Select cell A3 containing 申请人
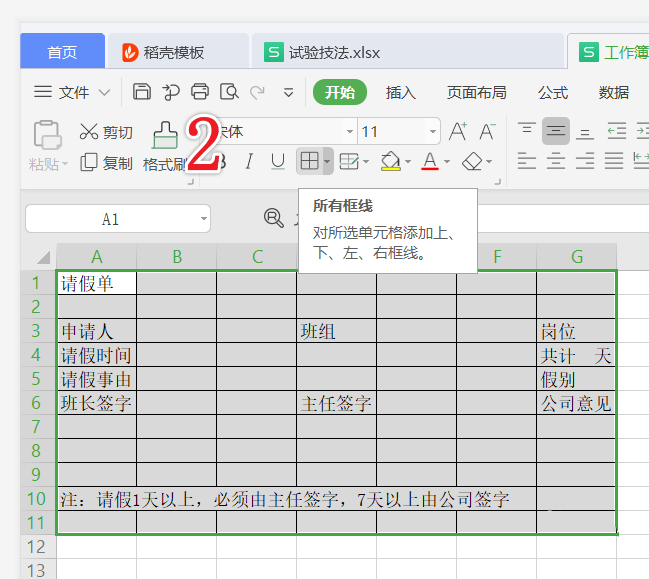649x579 pixels. pyautogui.click(x=96, y=331)
